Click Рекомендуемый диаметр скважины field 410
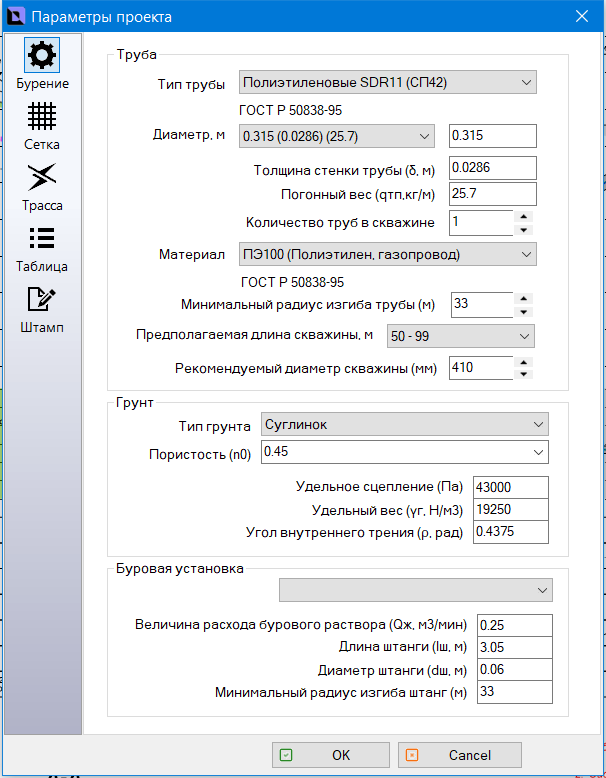 481,368
